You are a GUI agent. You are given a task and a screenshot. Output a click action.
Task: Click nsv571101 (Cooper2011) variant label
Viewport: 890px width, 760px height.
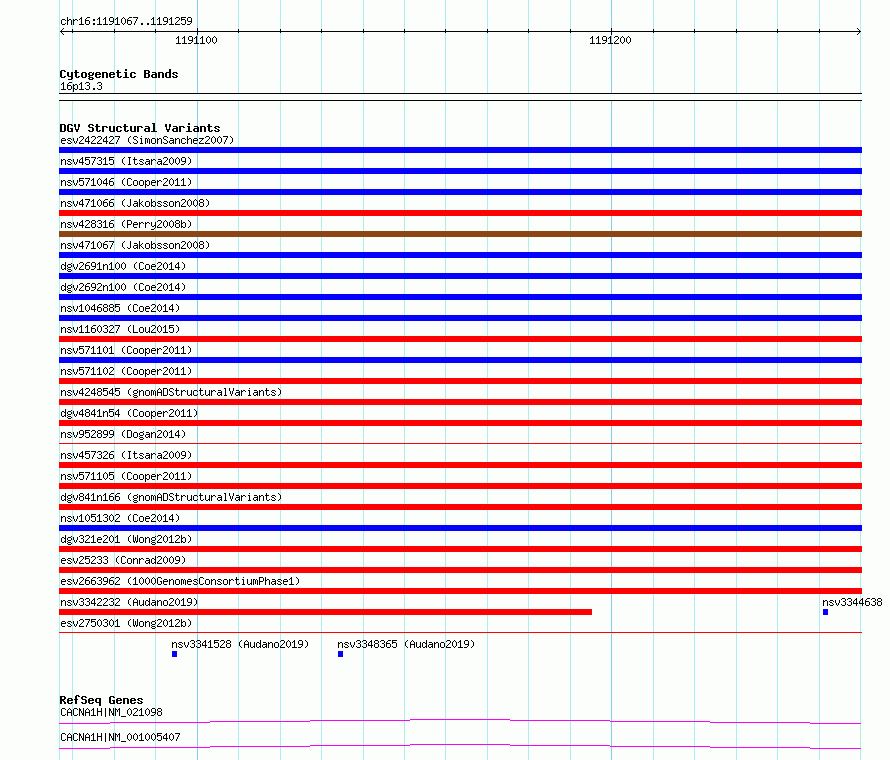tap(126, 350)
